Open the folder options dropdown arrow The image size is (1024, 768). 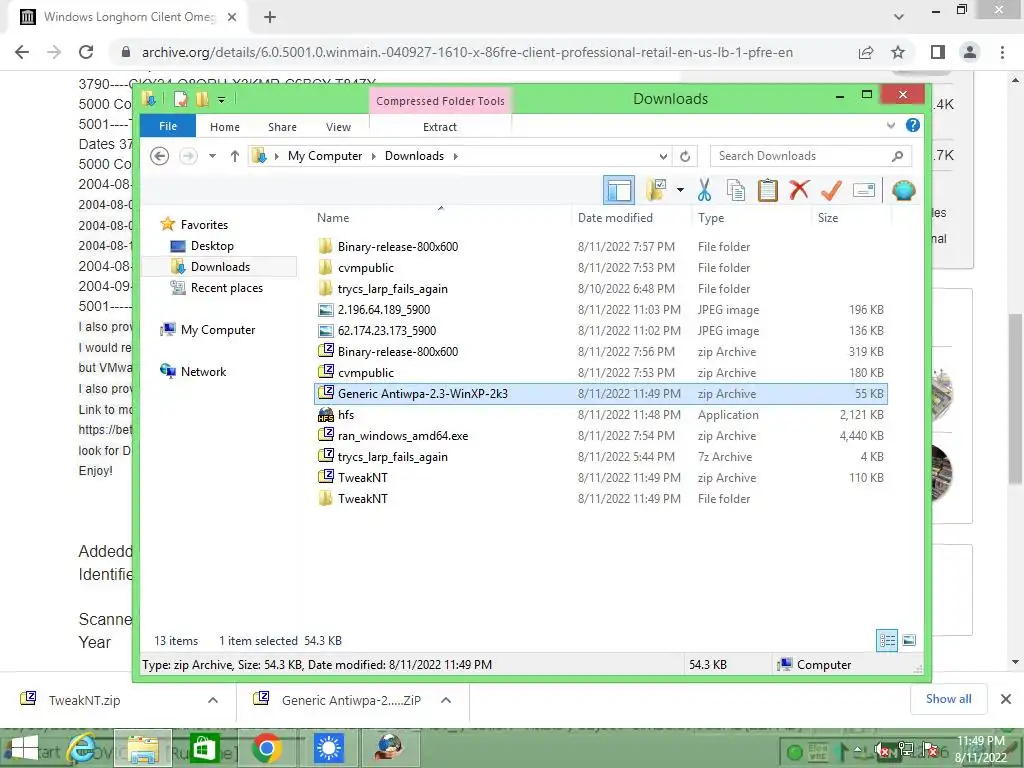[680, 190]
